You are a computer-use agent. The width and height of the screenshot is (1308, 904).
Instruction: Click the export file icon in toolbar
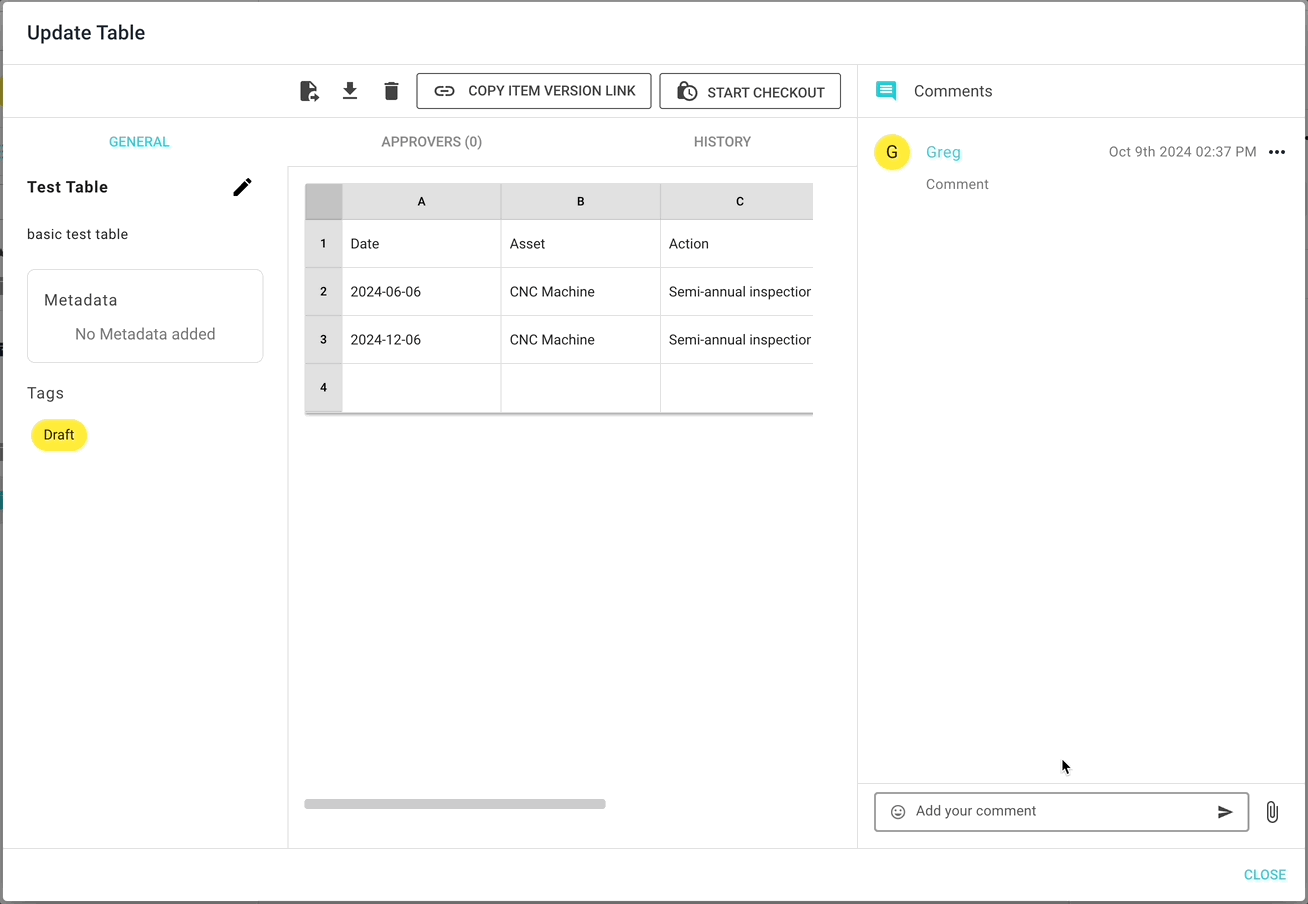click(309, 91)
